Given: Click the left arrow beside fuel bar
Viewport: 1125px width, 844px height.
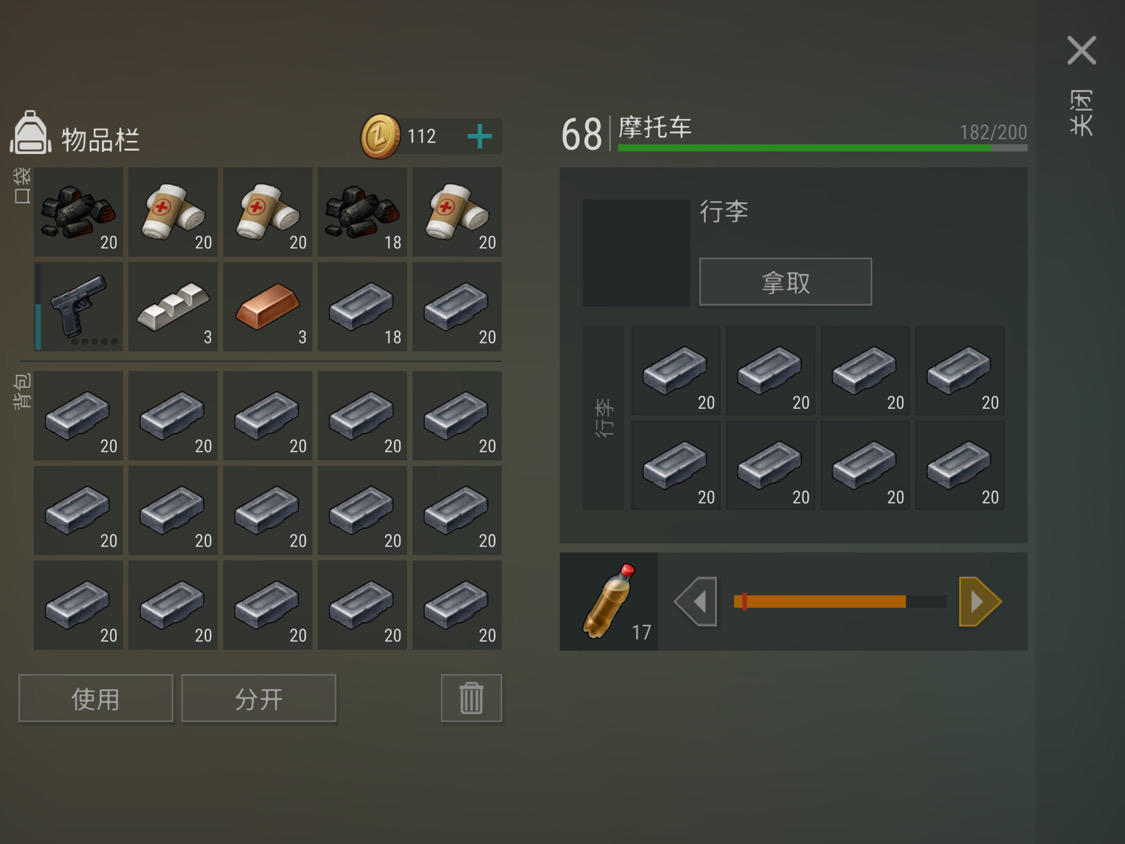Looking at the screenshot, I should 696,601.
